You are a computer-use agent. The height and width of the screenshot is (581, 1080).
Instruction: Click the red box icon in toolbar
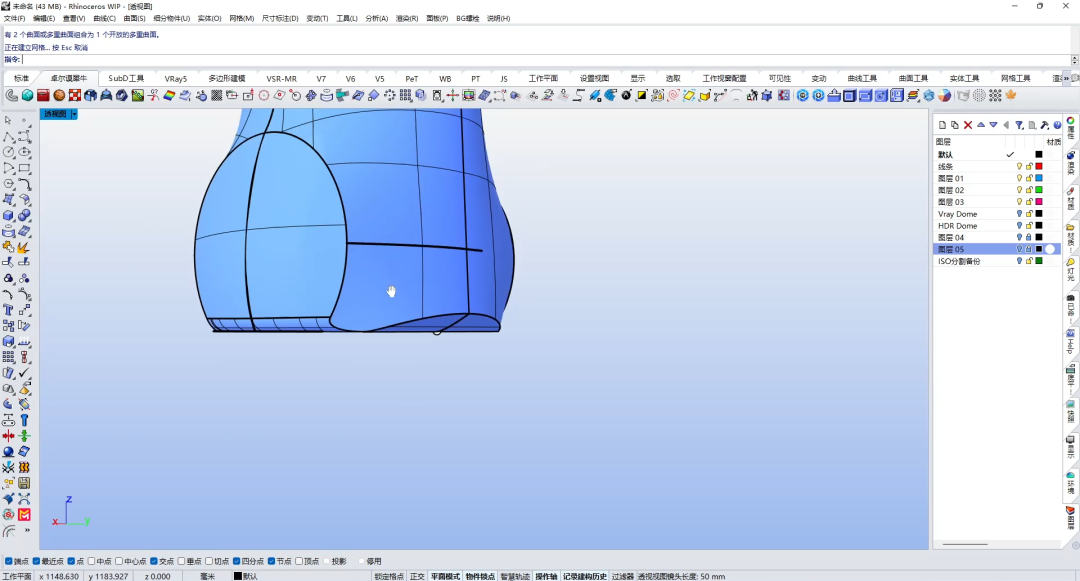click(43, 95)
